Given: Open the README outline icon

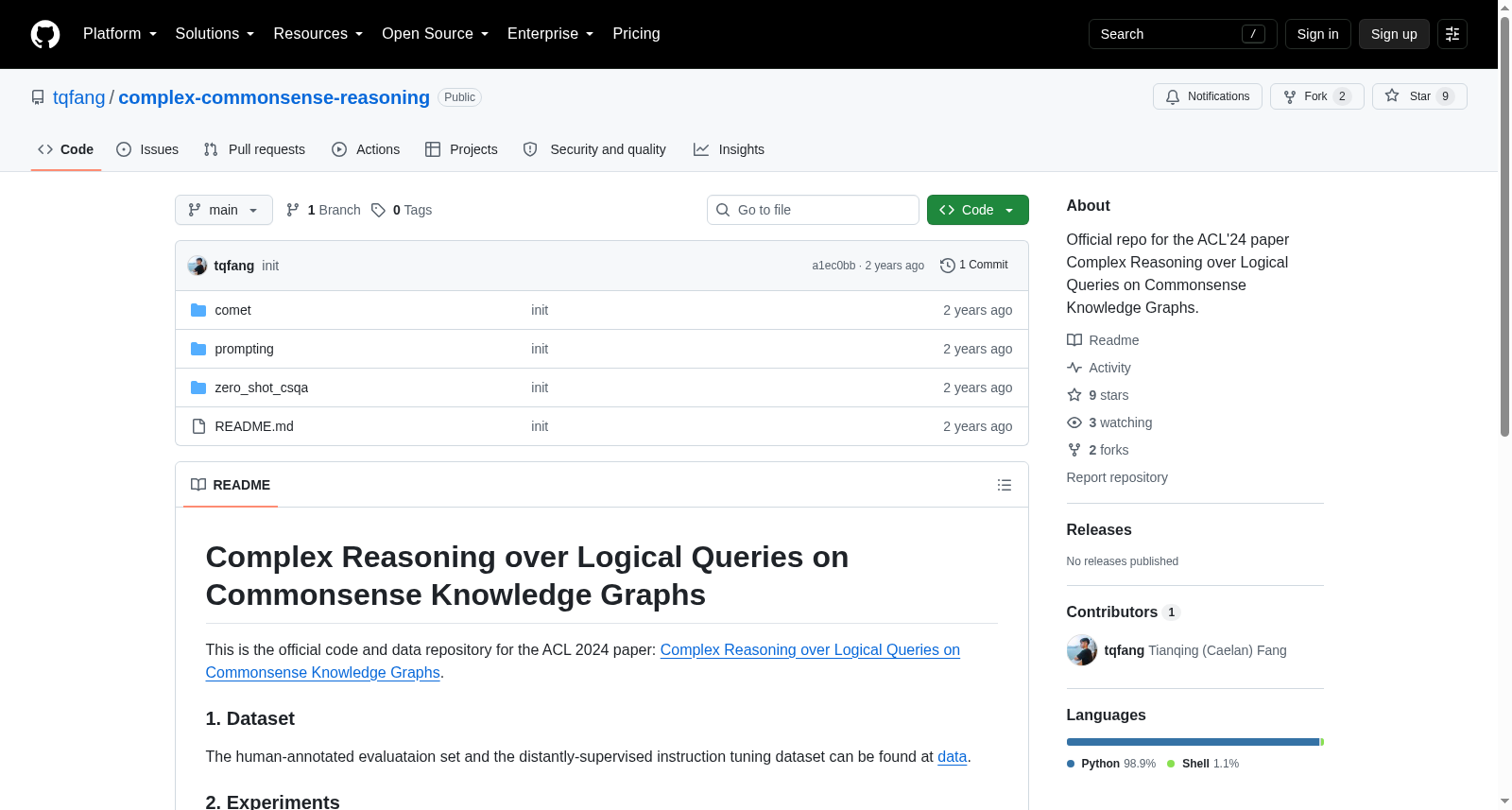Looking at the screenshot, I should 1005,485.
